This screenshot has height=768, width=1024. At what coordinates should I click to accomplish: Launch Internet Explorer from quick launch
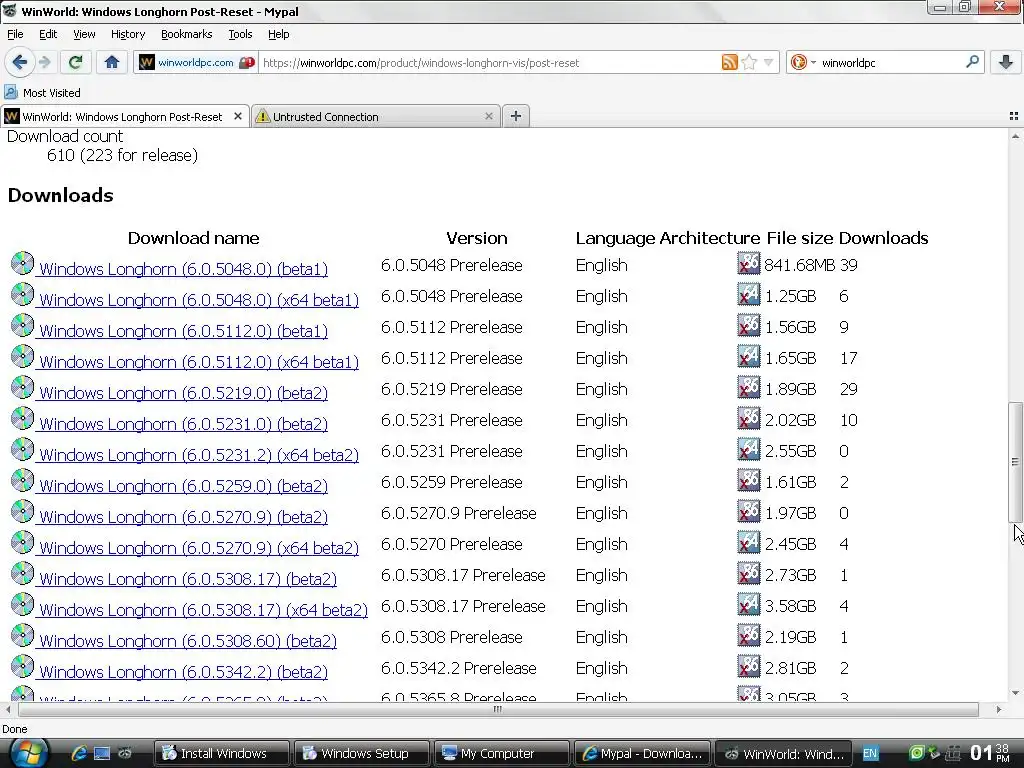click(80, 753)
